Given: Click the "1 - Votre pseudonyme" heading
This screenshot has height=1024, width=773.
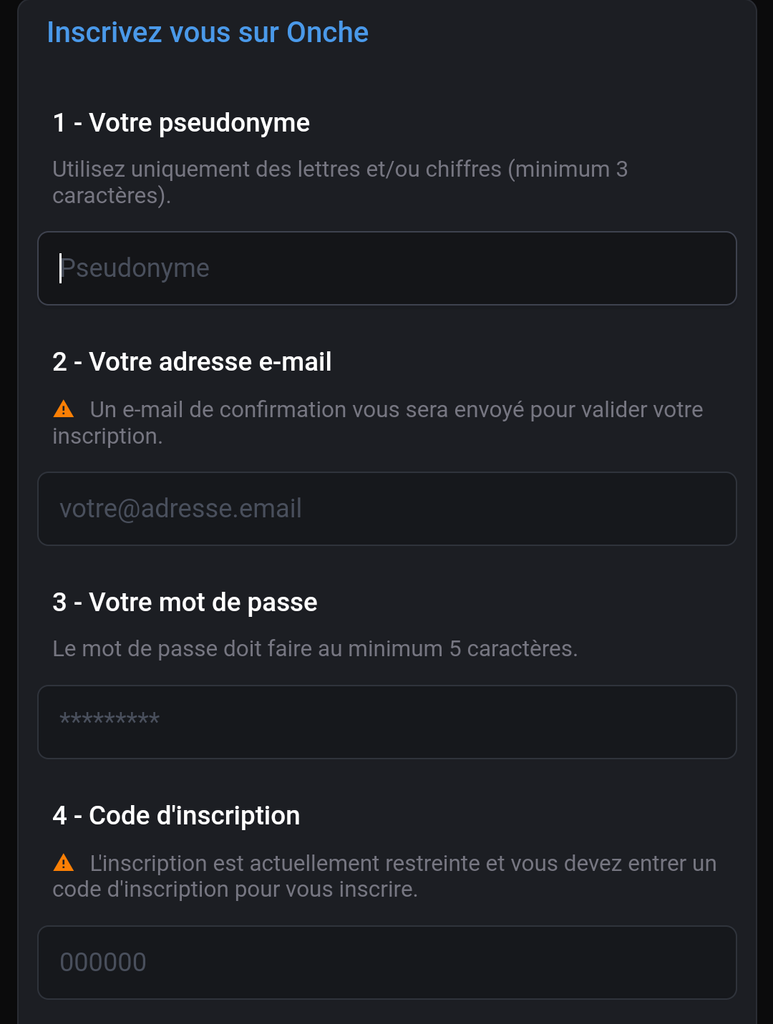Looking at the screenshot, I should click(x=181, y=123).
